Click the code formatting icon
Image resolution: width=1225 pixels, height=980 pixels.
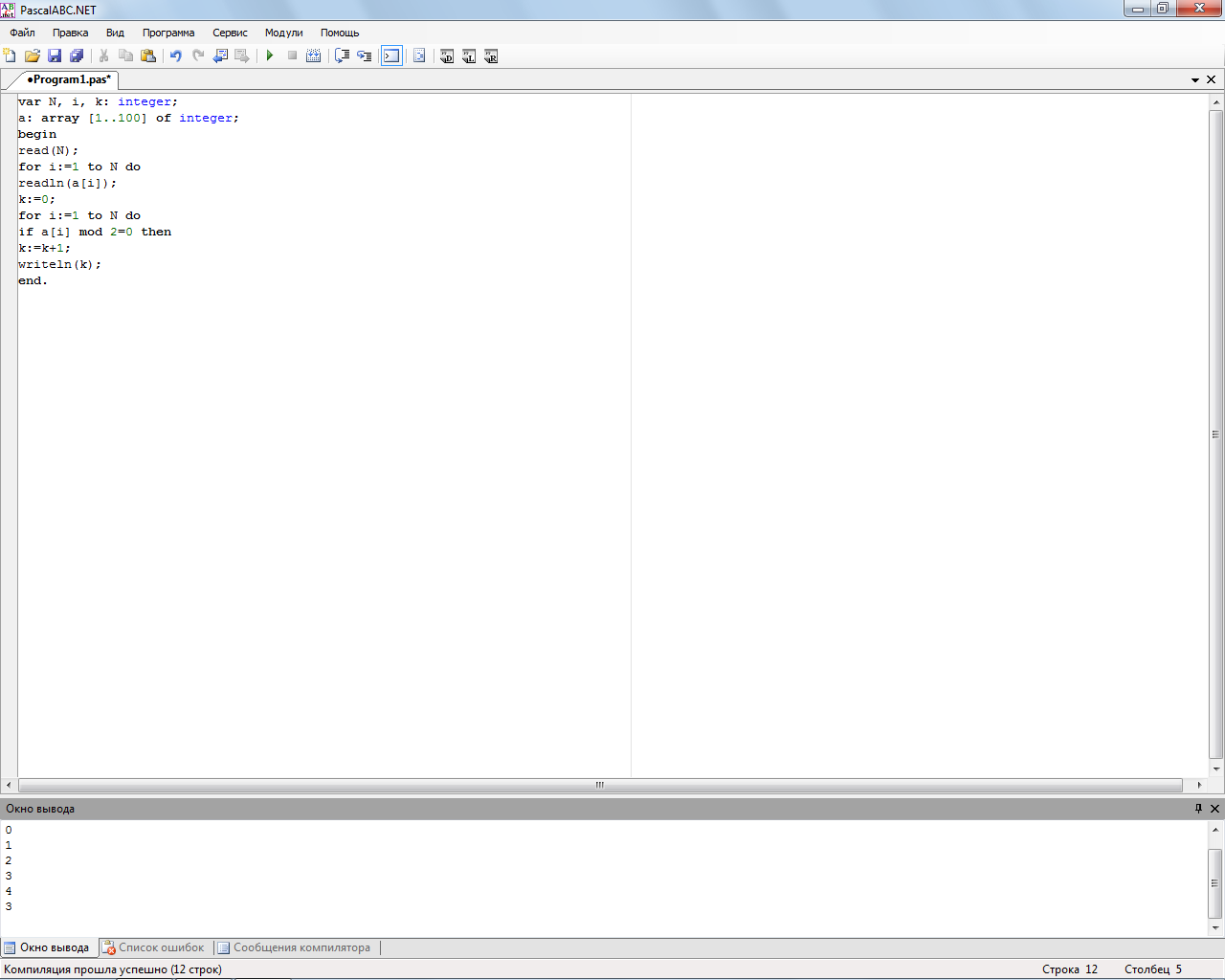pos(419,56)
